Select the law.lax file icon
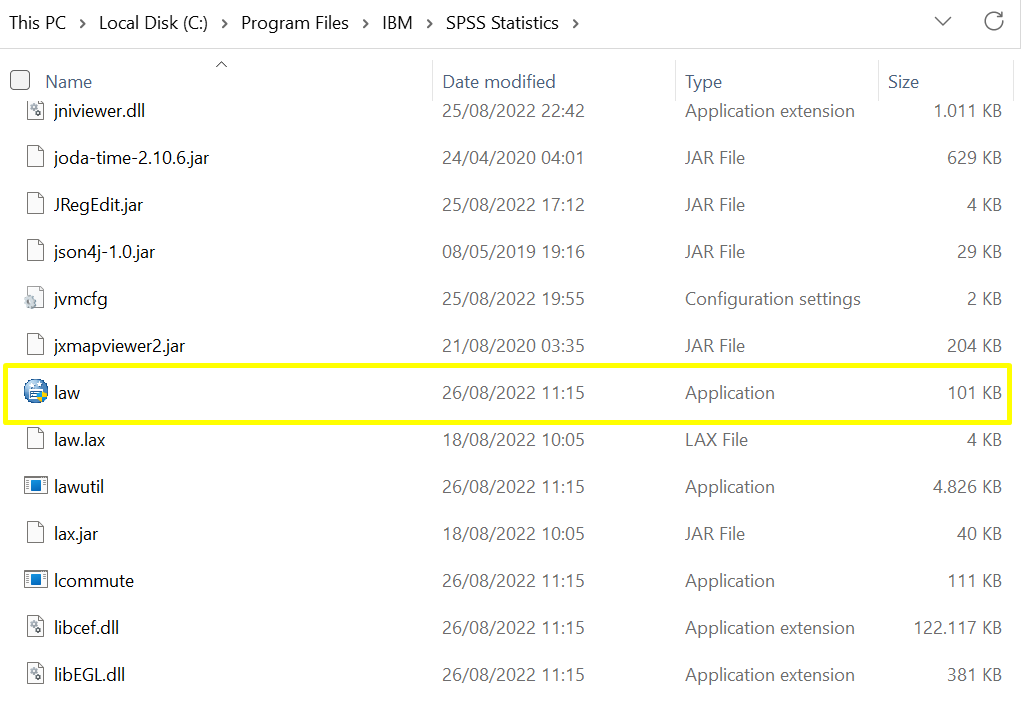Image resolution: width=1021 pixels, height=721 pixels. [x=36, y=440]
